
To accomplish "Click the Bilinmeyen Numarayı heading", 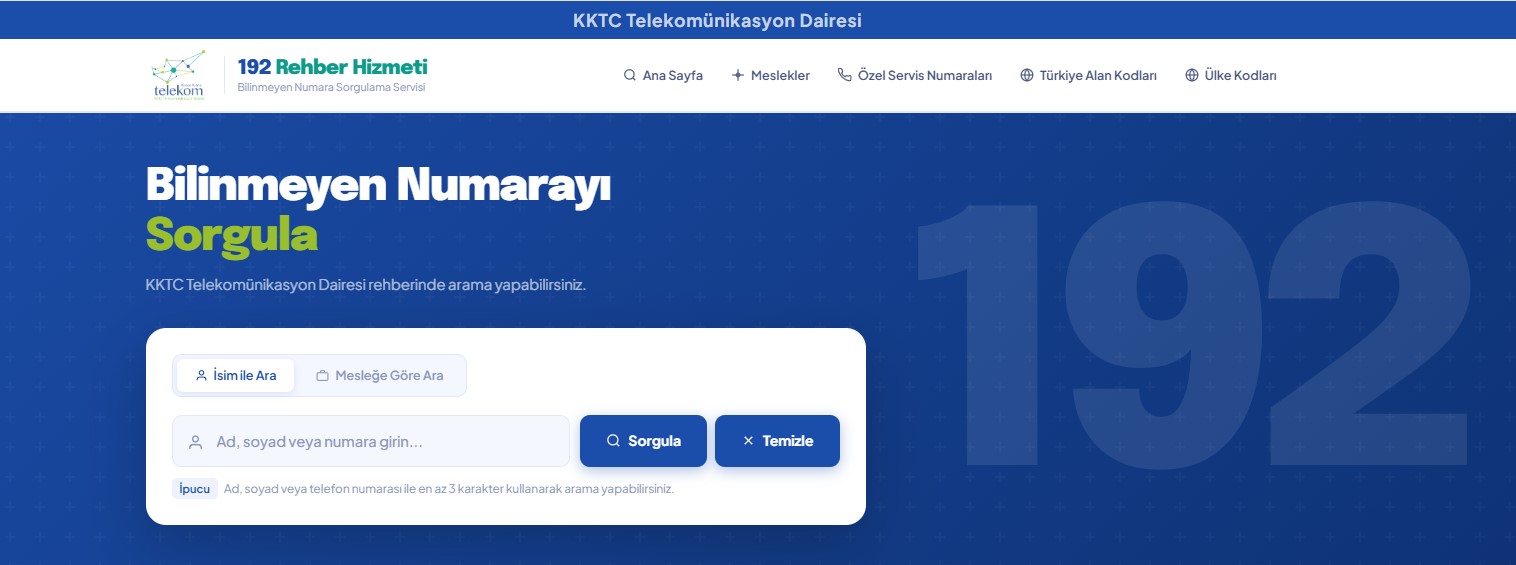I will 378,184.
